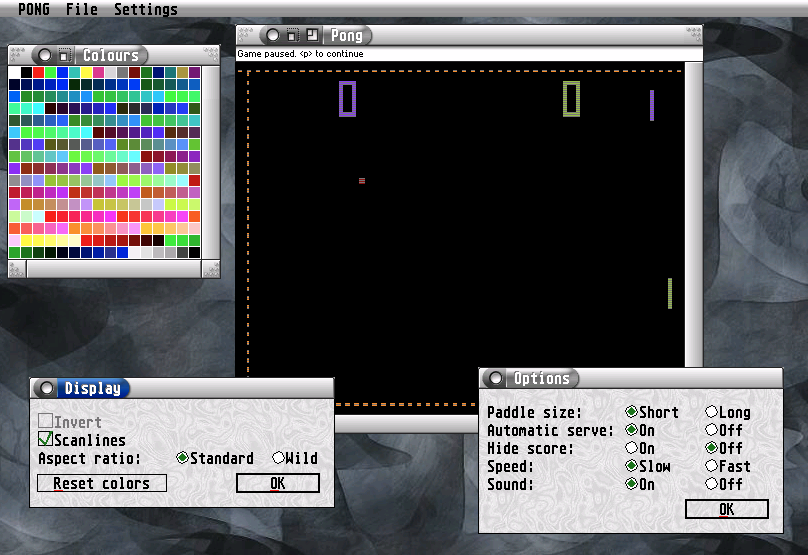Click the Colours window title
Image resolution: width=808 pixels, height=555 pixels.
click(111, 55)
